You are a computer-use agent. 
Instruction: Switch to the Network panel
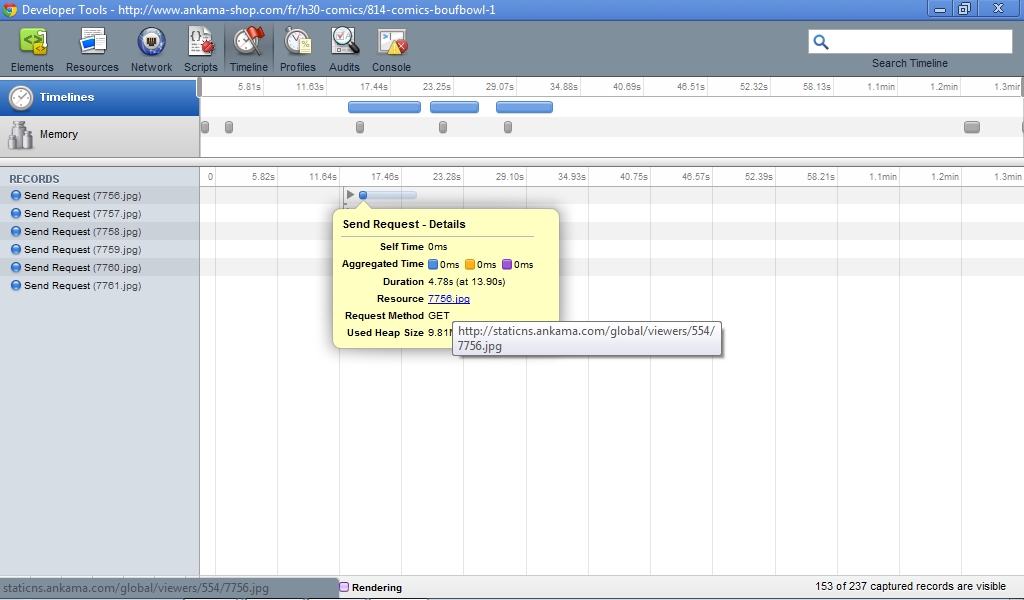click(151, 49)
